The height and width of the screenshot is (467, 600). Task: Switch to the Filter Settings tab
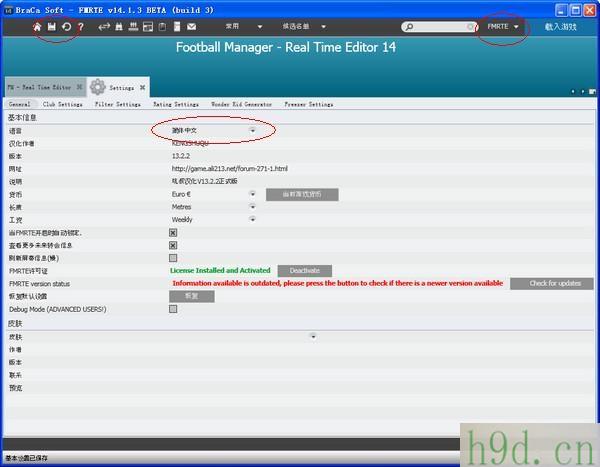point(117,104)
